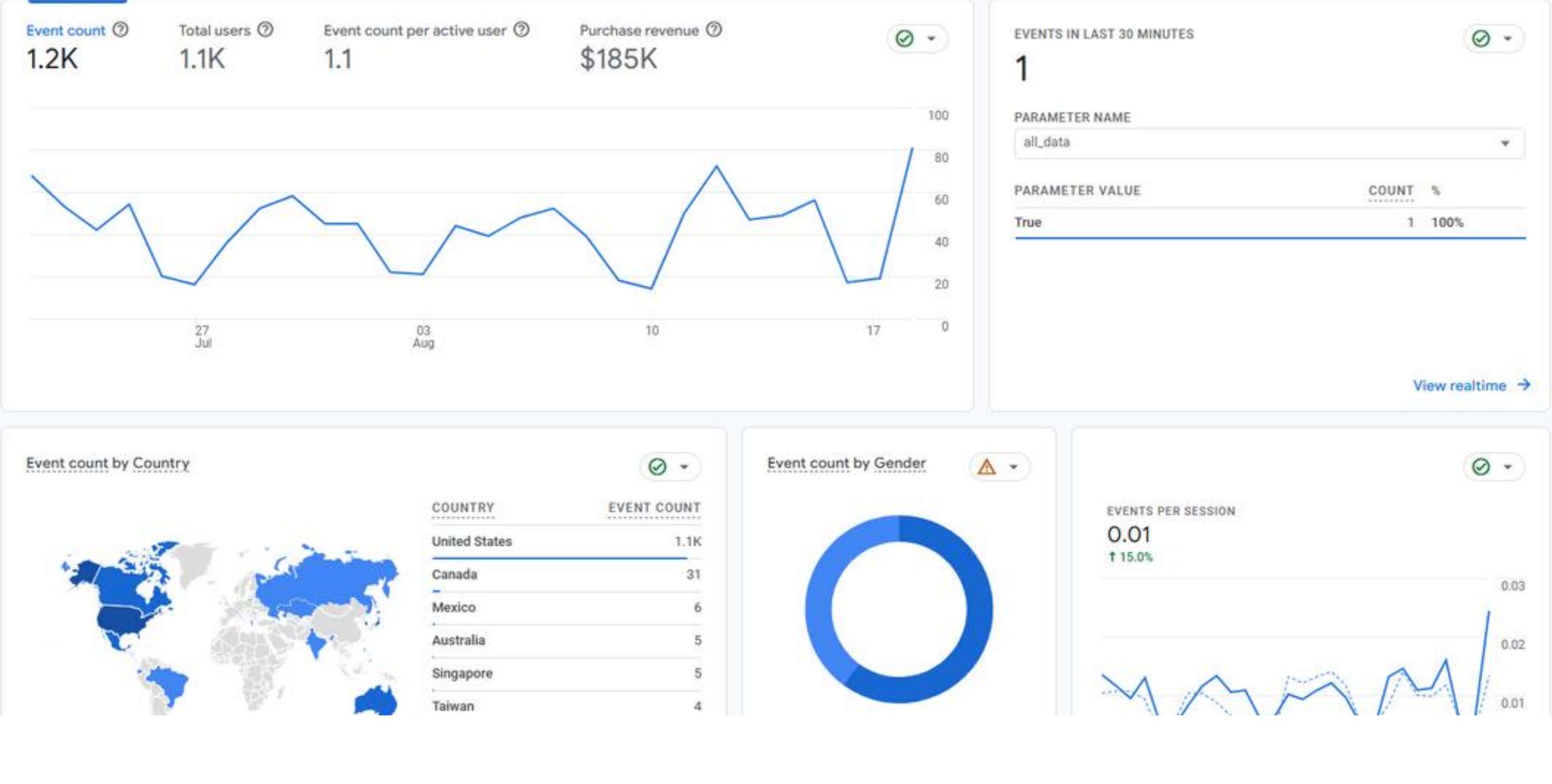Open dropdown arrow on Events per session card
Screen dimensions: 1552x784
(1507, 466)
